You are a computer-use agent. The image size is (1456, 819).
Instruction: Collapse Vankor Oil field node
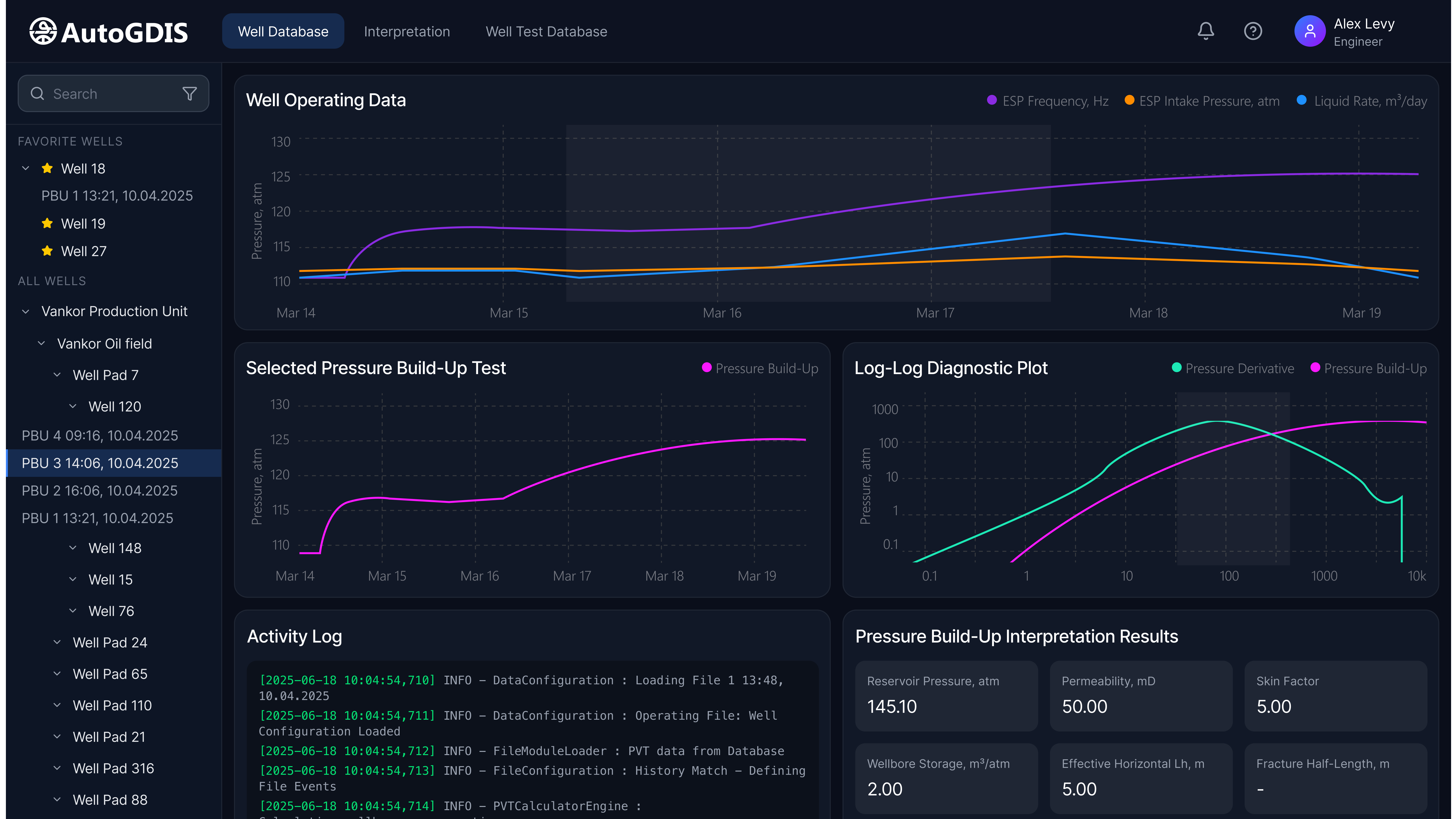tap(41, 343)
